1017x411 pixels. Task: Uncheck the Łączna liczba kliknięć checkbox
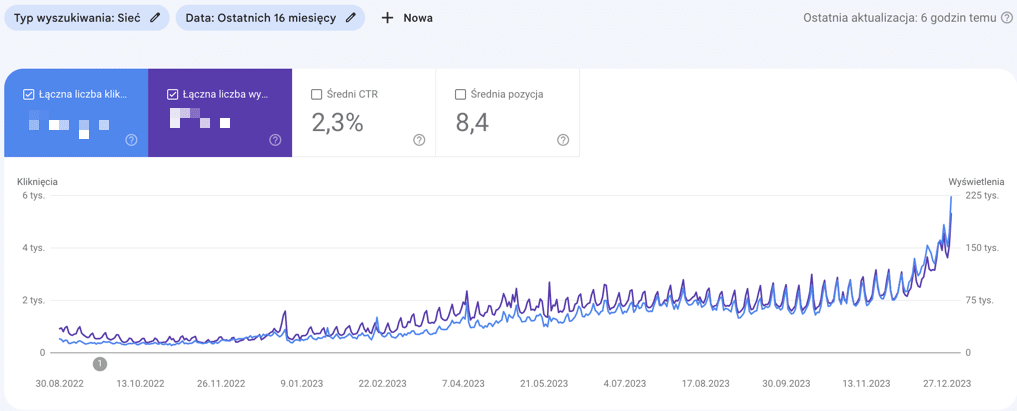click(29, 94)
